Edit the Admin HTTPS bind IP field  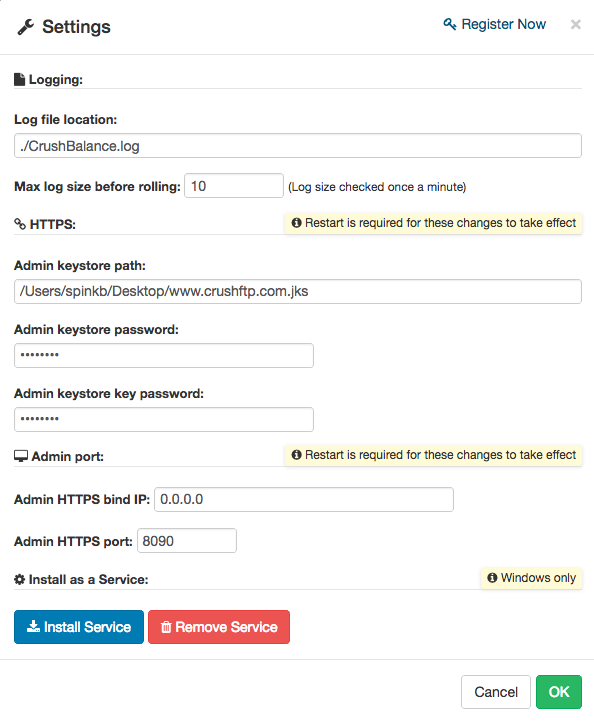pyautogui.click(x=304, y=500)
